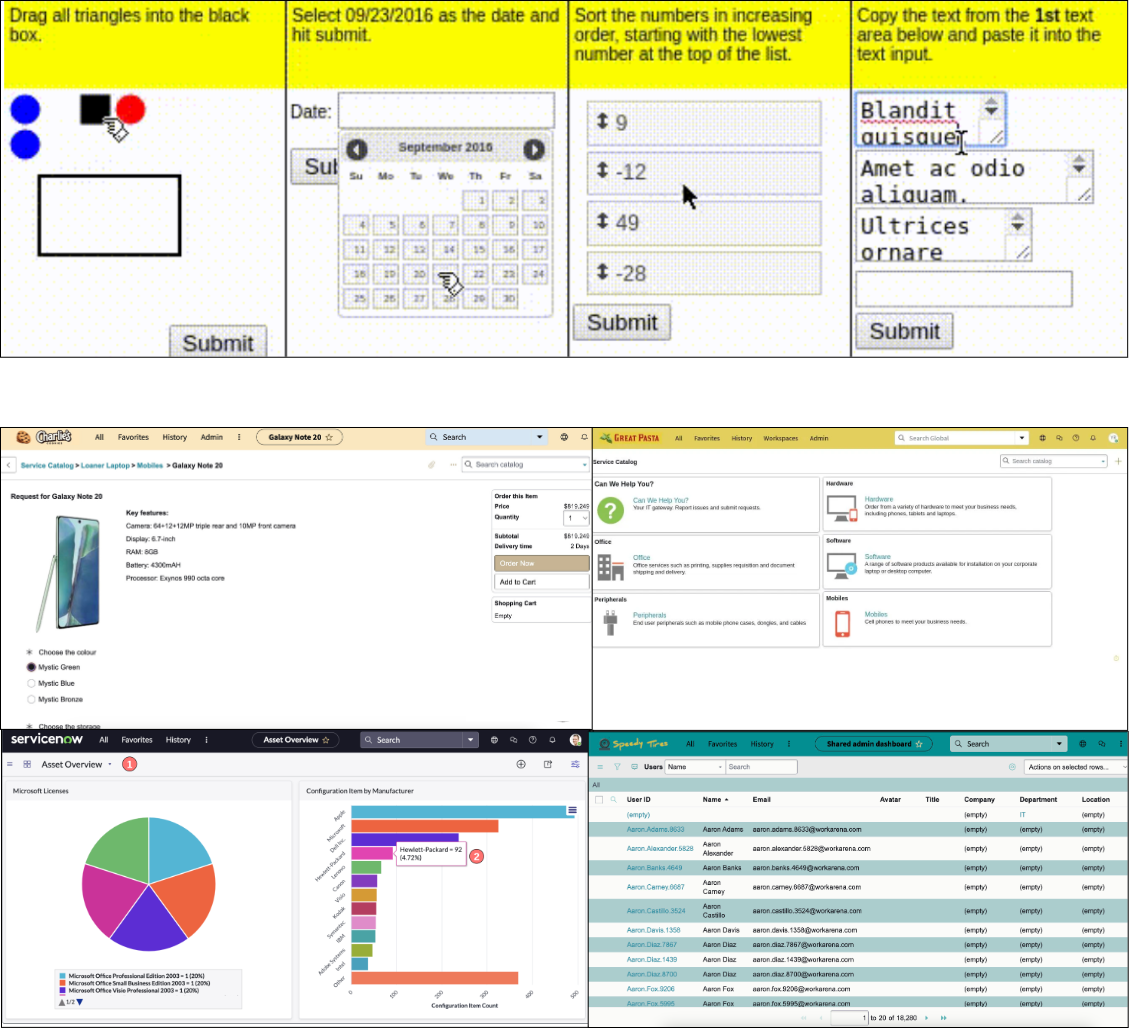The image size is (1129, 1028).
Task: Tick the select-all checkbox in Users table header
Action: 599,800
